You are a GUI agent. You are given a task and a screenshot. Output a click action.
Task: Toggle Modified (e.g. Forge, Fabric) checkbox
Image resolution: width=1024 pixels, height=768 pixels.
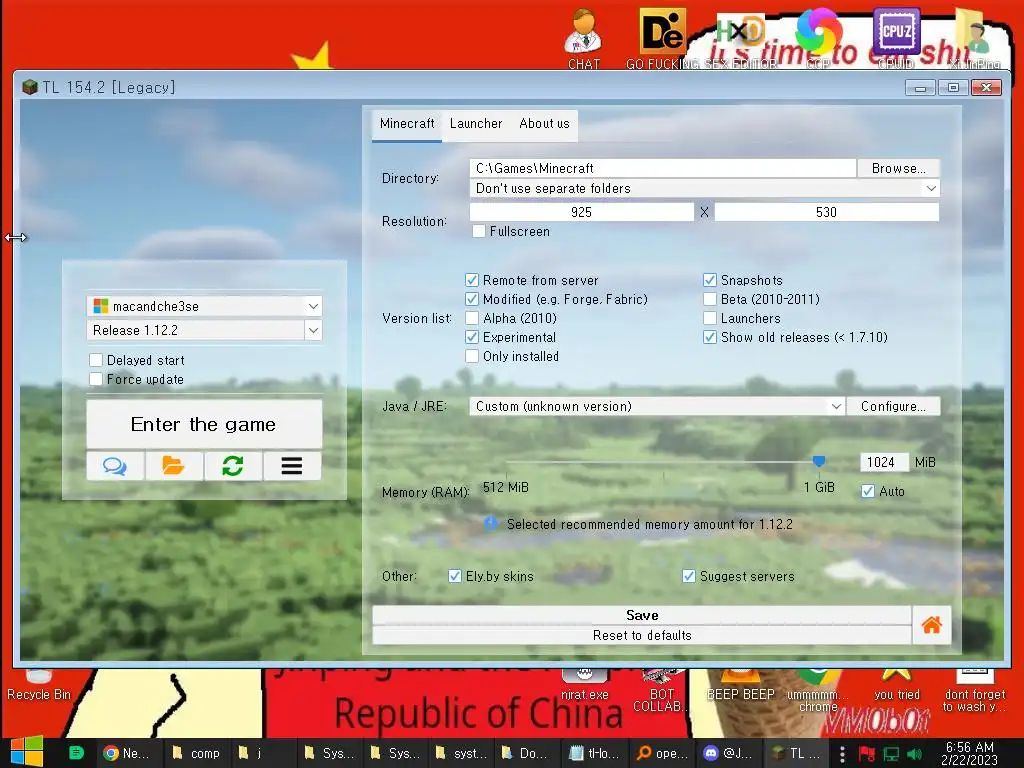(472, 299)
